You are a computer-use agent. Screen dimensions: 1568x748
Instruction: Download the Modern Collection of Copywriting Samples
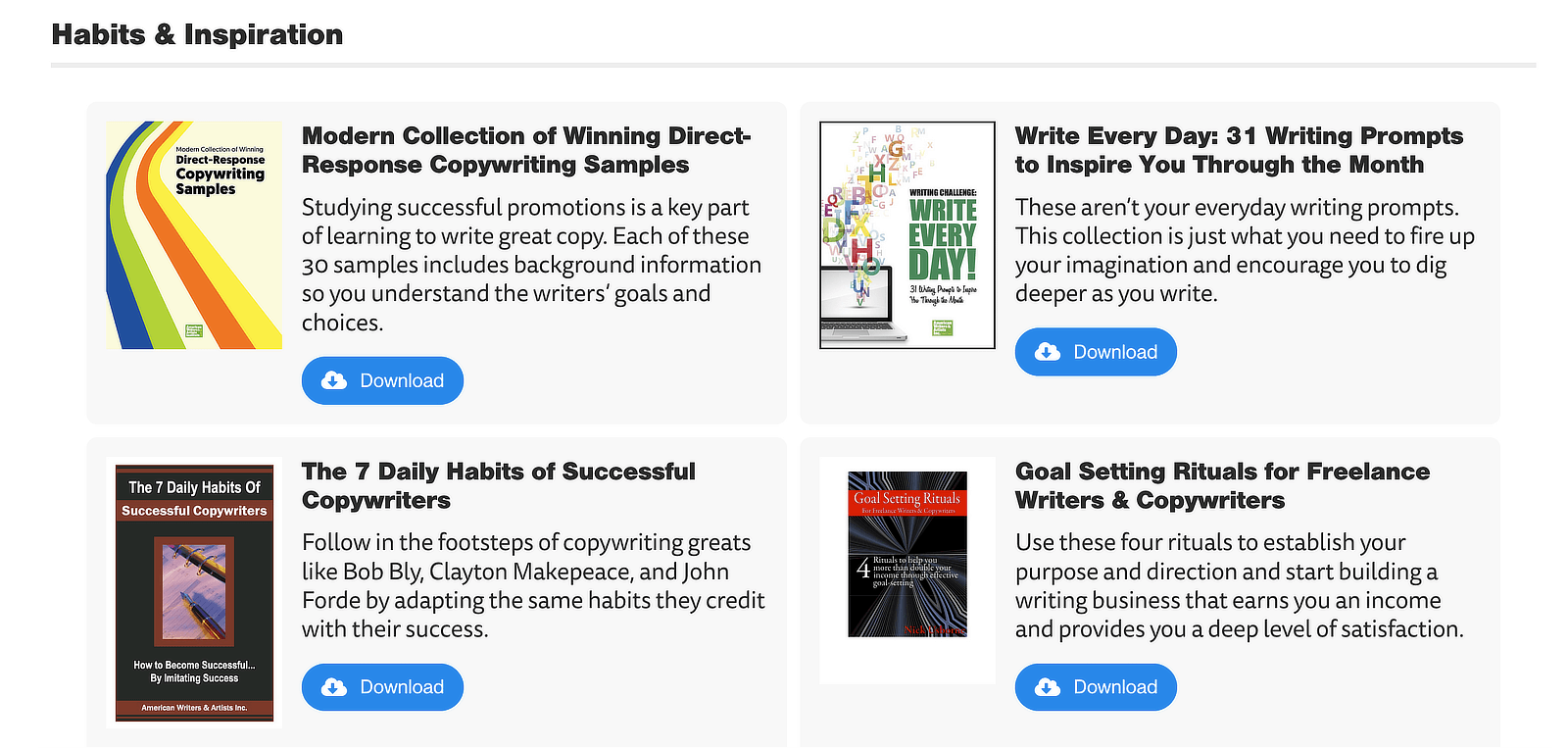(x=382, y=380)
